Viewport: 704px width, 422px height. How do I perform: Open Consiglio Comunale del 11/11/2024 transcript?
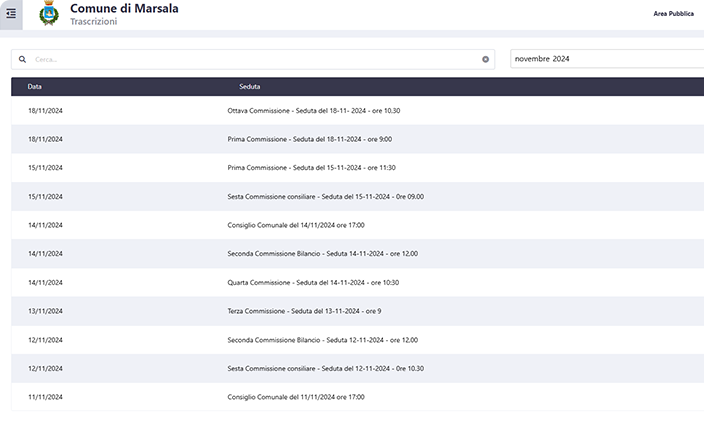[295, 397]
